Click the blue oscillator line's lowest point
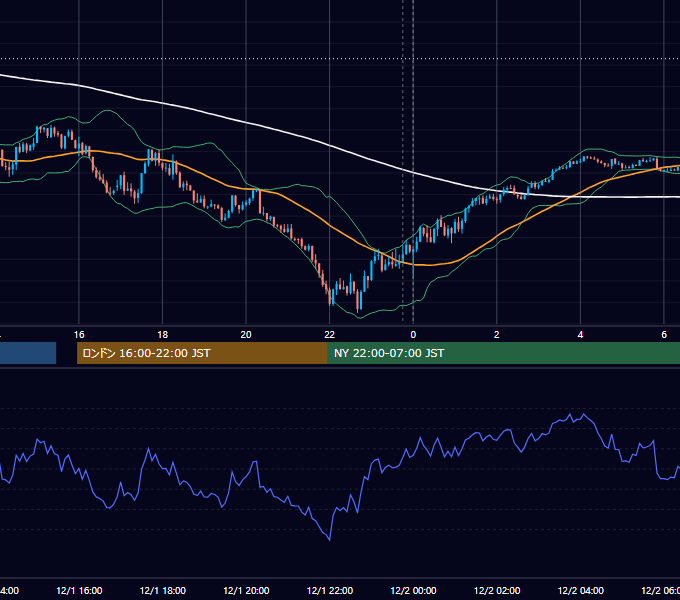The height and width of the screenshot is (600, 680). 330,540
